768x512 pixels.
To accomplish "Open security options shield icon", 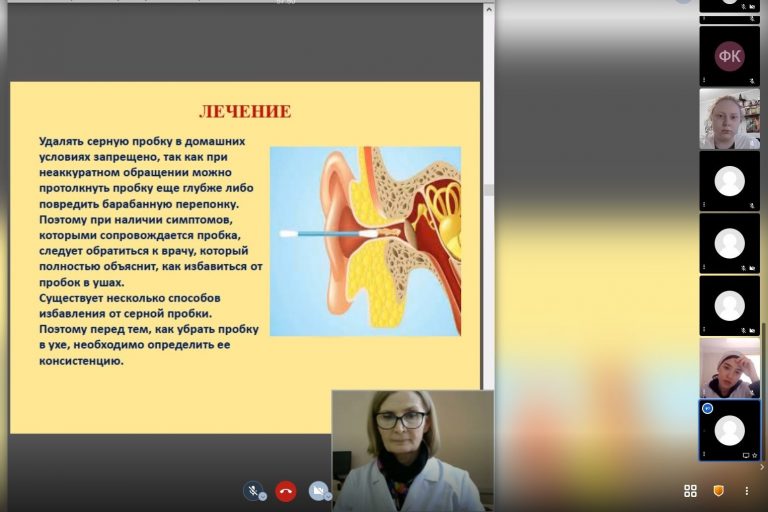I will 719,490.
